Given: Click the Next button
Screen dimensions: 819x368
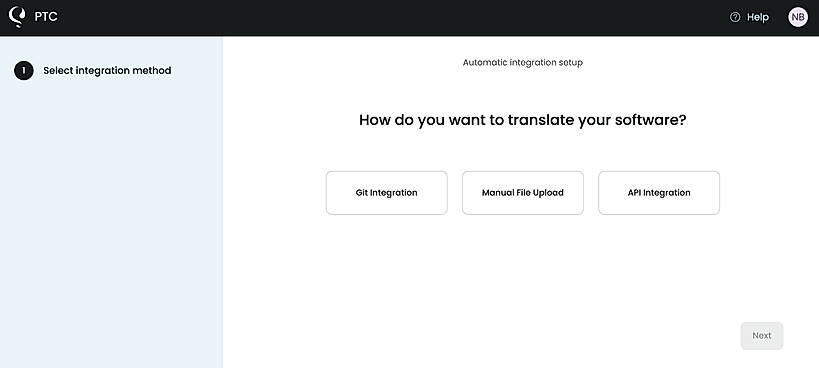Looking at the screenshot, I should pos(762,336).
